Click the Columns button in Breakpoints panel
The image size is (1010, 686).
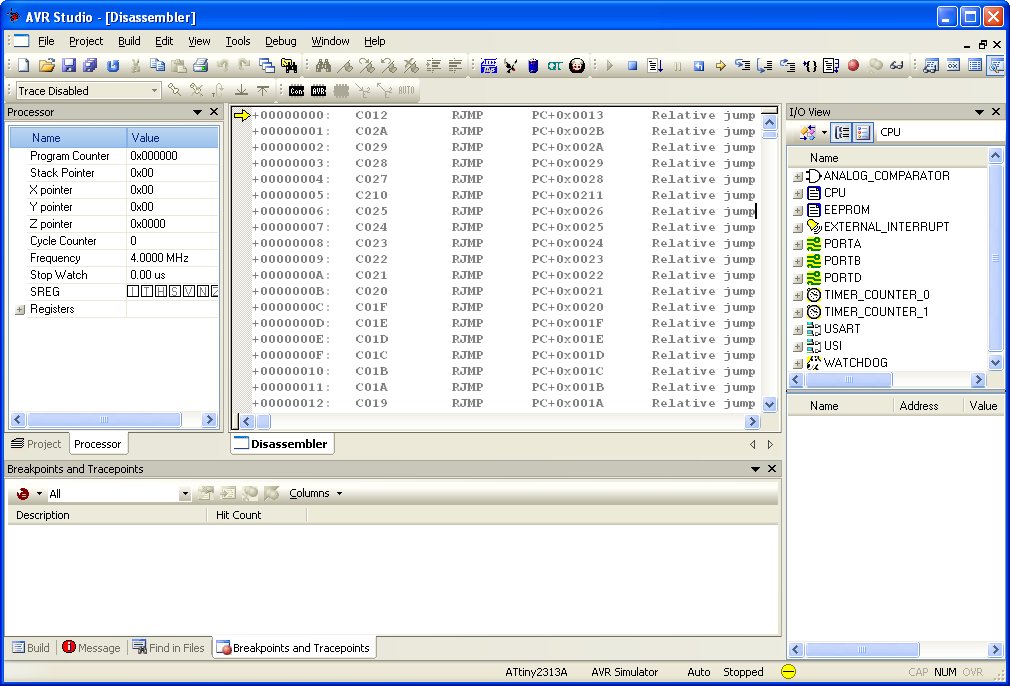pyautogui.click(x=315, y=494)
